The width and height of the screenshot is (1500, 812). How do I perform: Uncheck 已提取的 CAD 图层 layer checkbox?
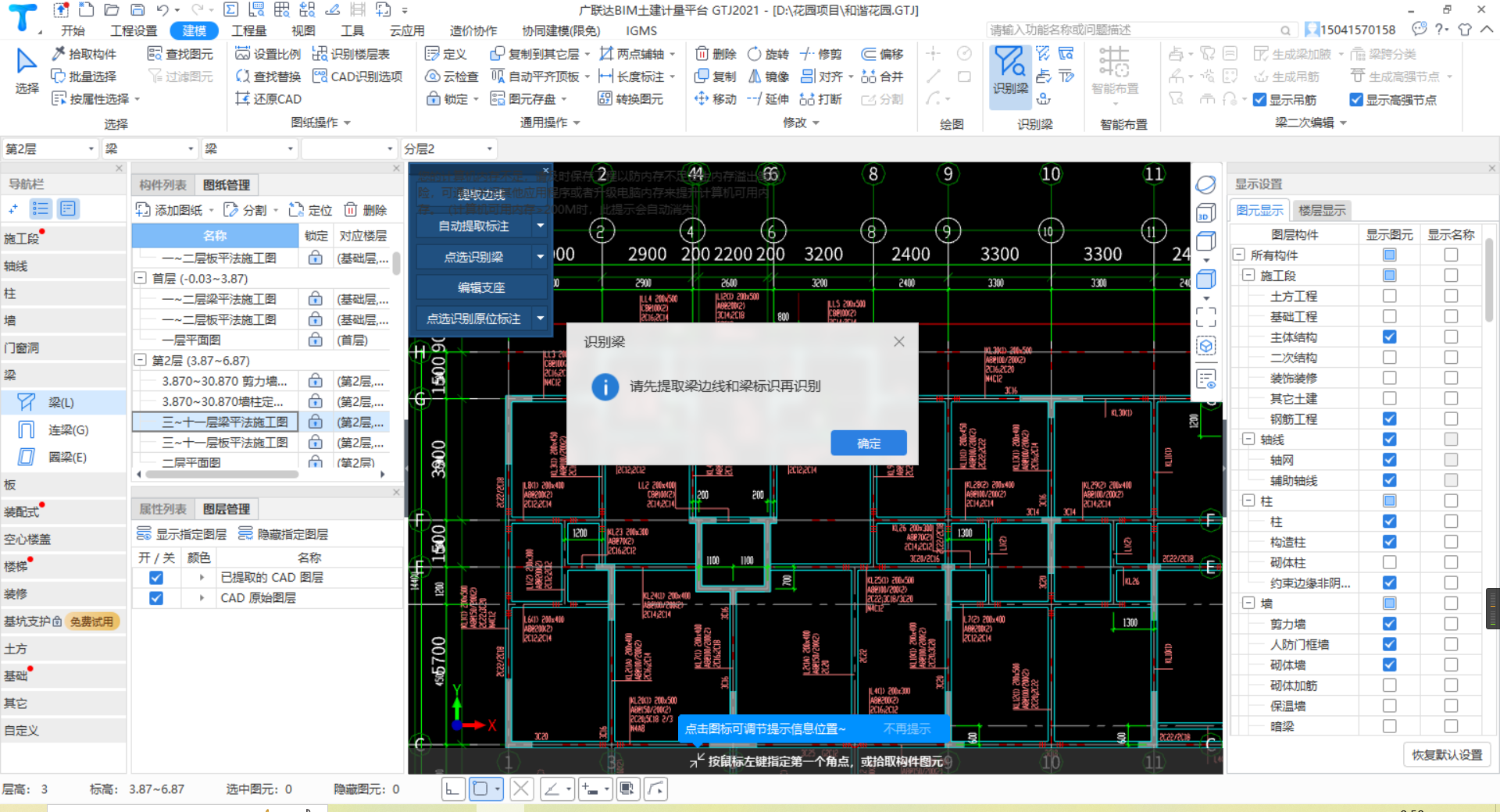[156, 578]
